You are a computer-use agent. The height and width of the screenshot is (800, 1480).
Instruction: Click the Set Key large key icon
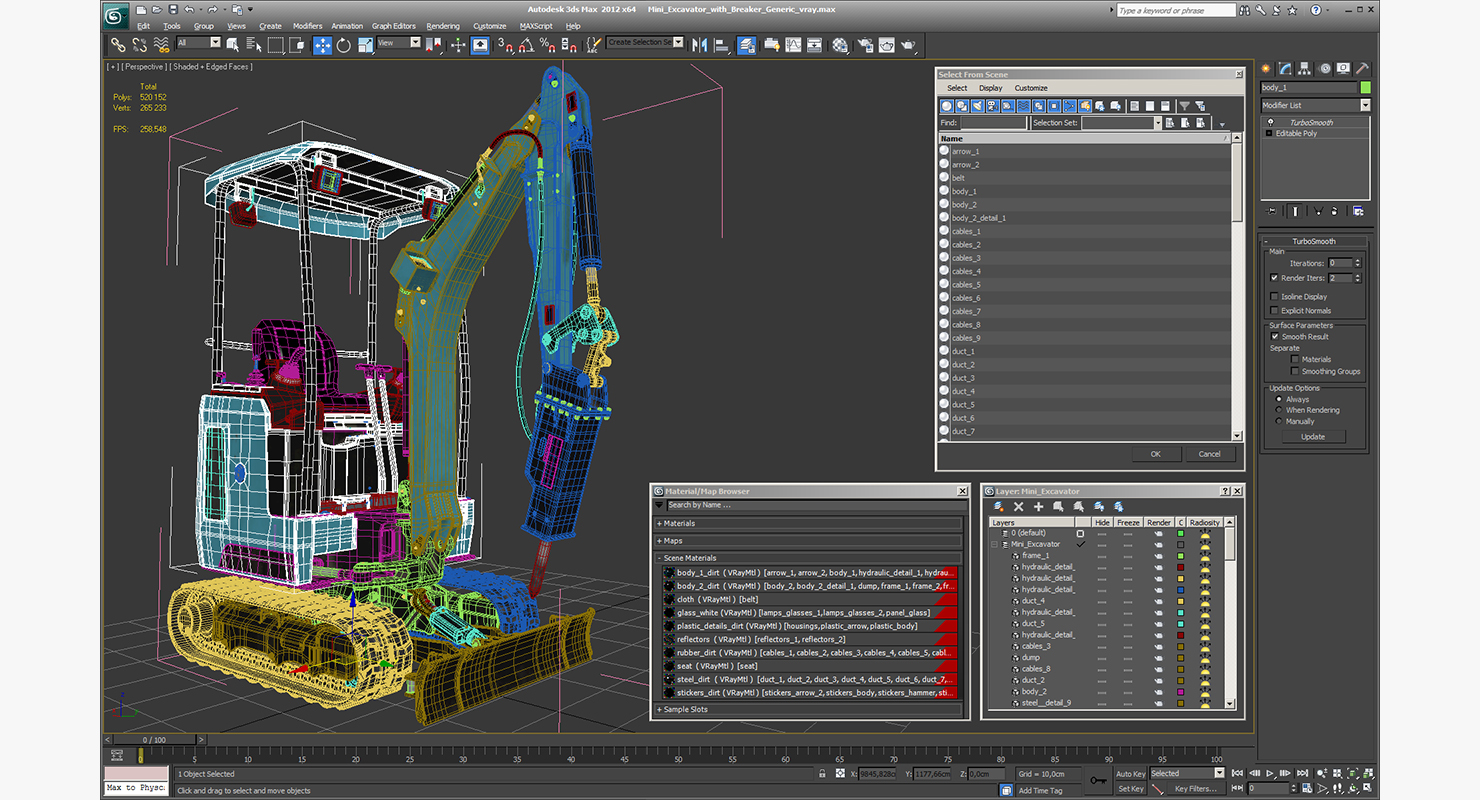tap(1098, 780)
